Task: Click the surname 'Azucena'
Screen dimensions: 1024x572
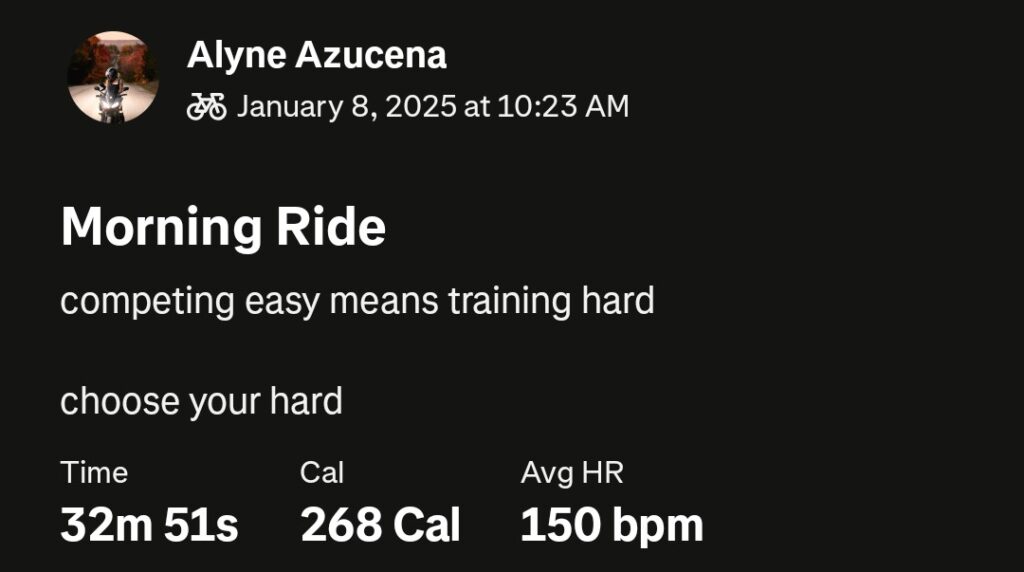Action: [370, 56]
